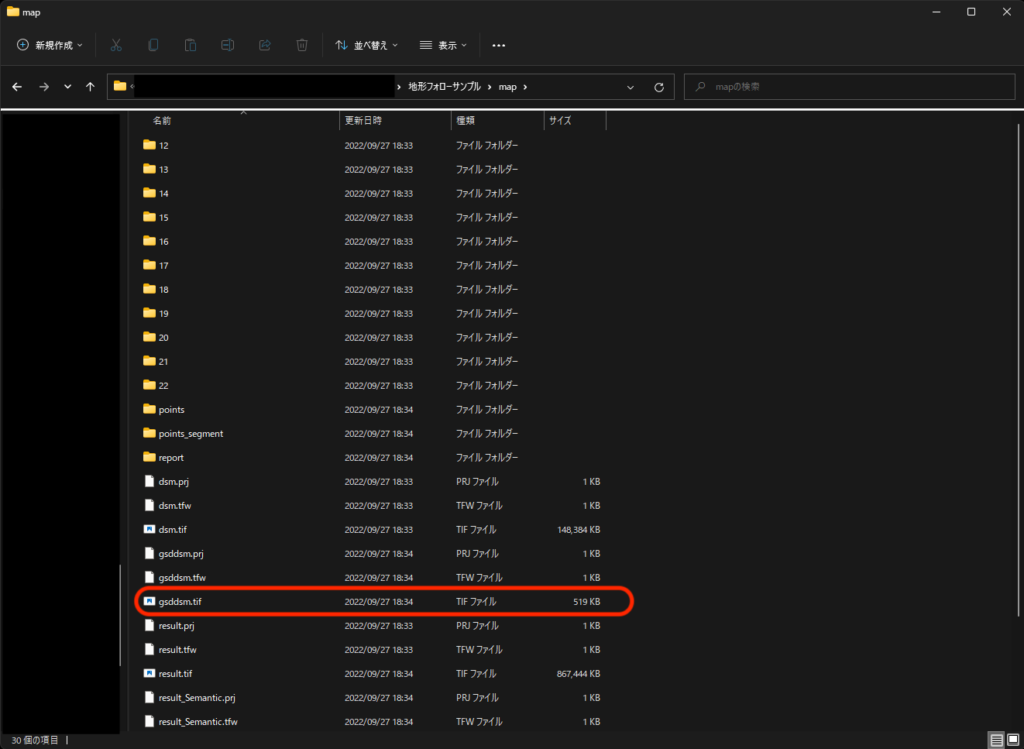The image size is (1024, 749).
Task: Open the 表示 view menu
Action: click(445, 45)
